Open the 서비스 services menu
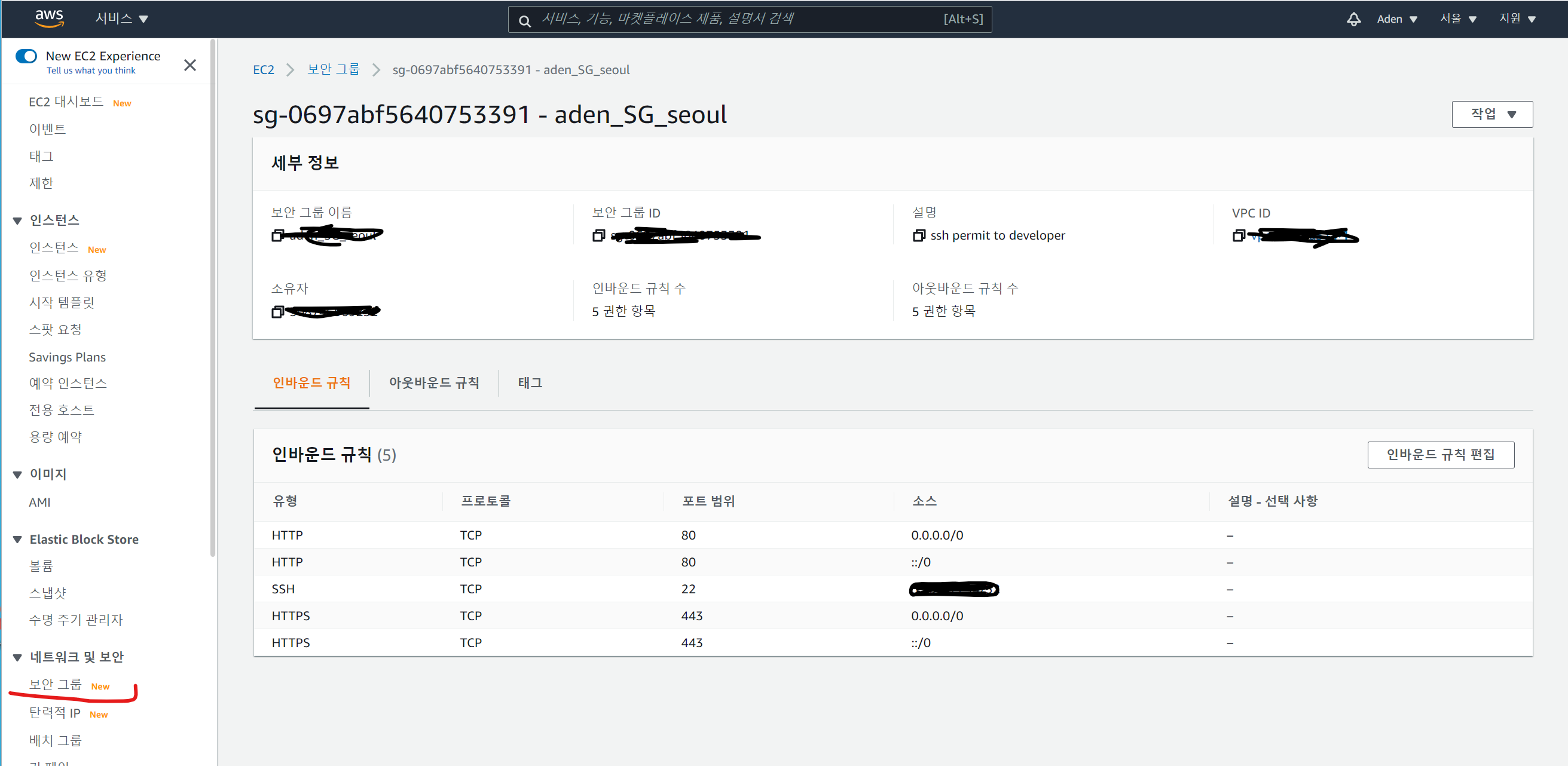This screenshot has height=766, width=1568. point(122,19)
